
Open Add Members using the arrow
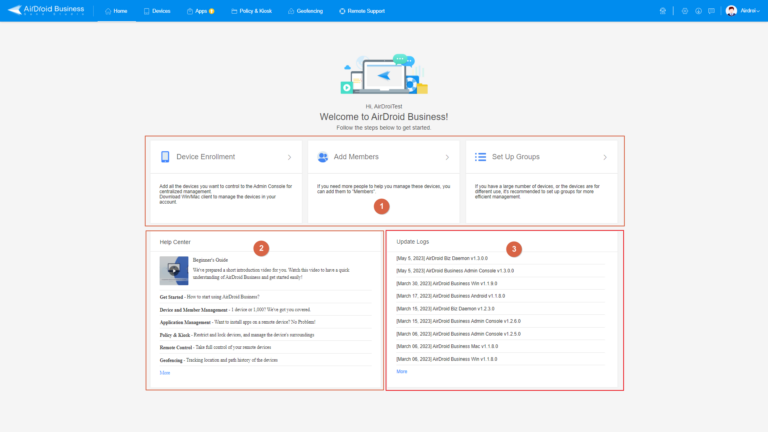click(447, 157)
